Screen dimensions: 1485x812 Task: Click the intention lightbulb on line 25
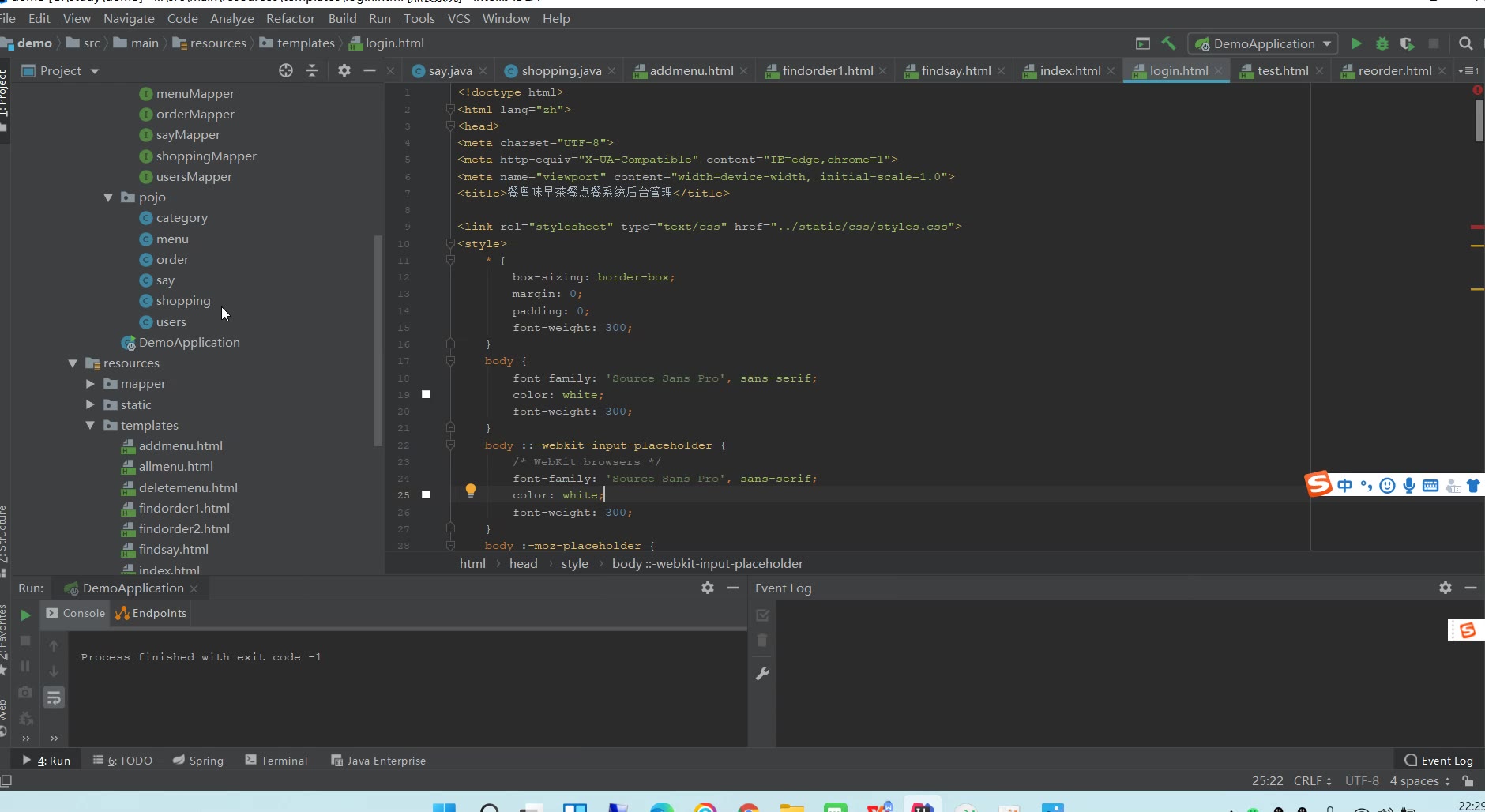click(471, 491)
